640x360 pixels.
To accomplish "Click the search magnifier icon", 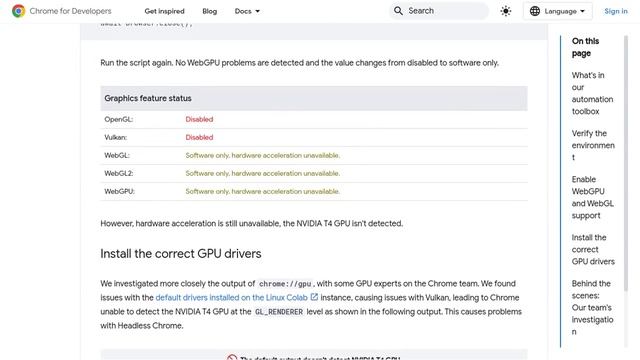I will [398, 11].
